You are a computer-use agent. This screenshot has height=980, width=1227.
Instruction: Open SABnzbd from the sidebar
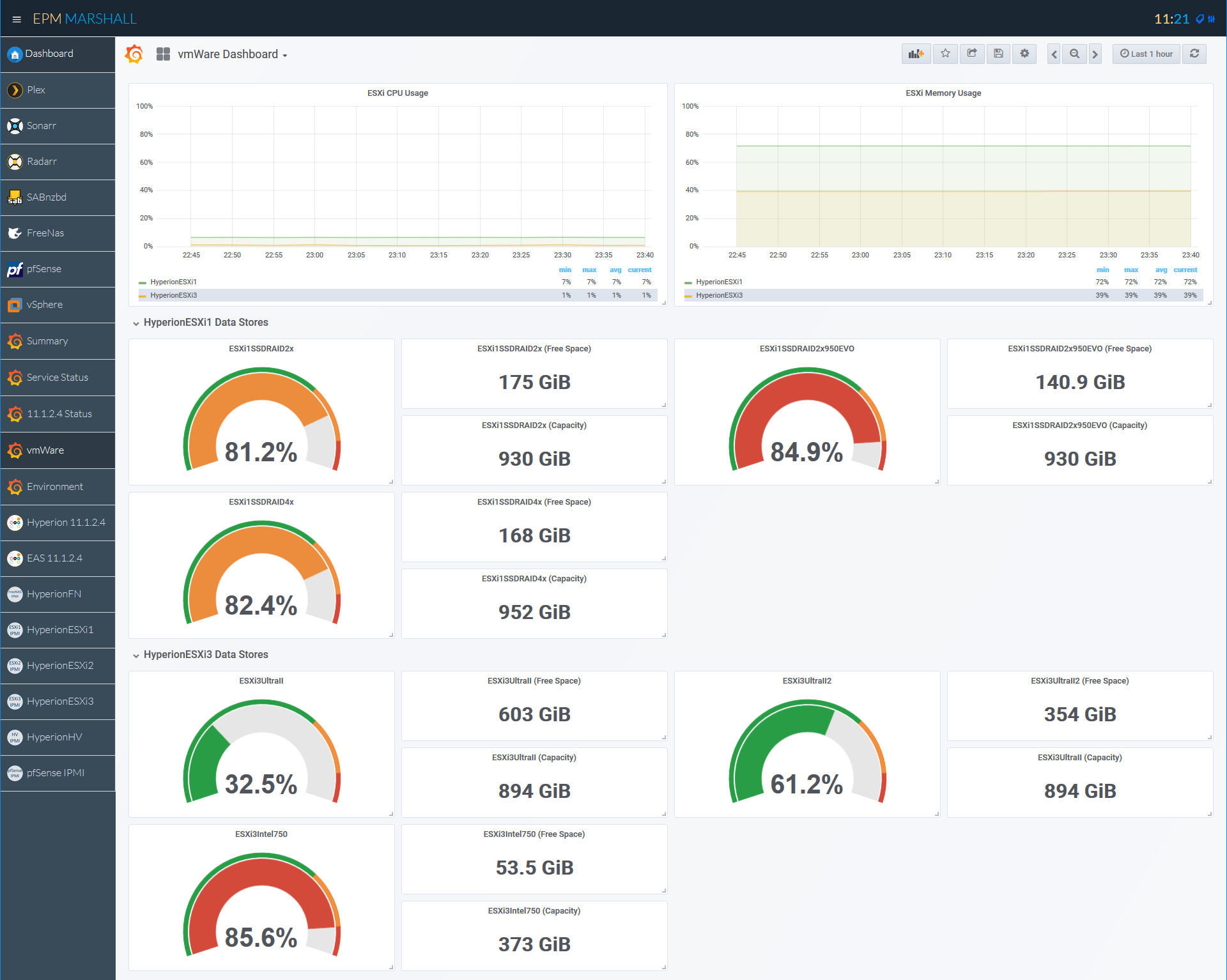58,197
